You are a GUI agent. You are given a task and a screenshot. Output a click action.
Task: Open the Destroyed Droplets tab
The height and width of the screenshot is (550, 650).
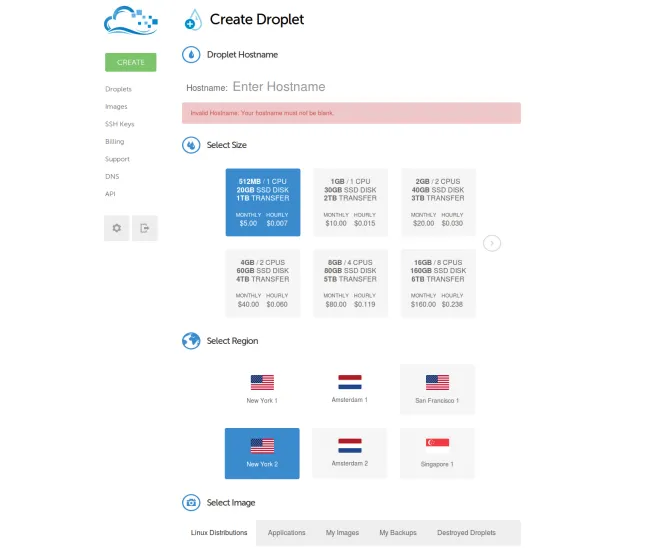coord(466,533)
